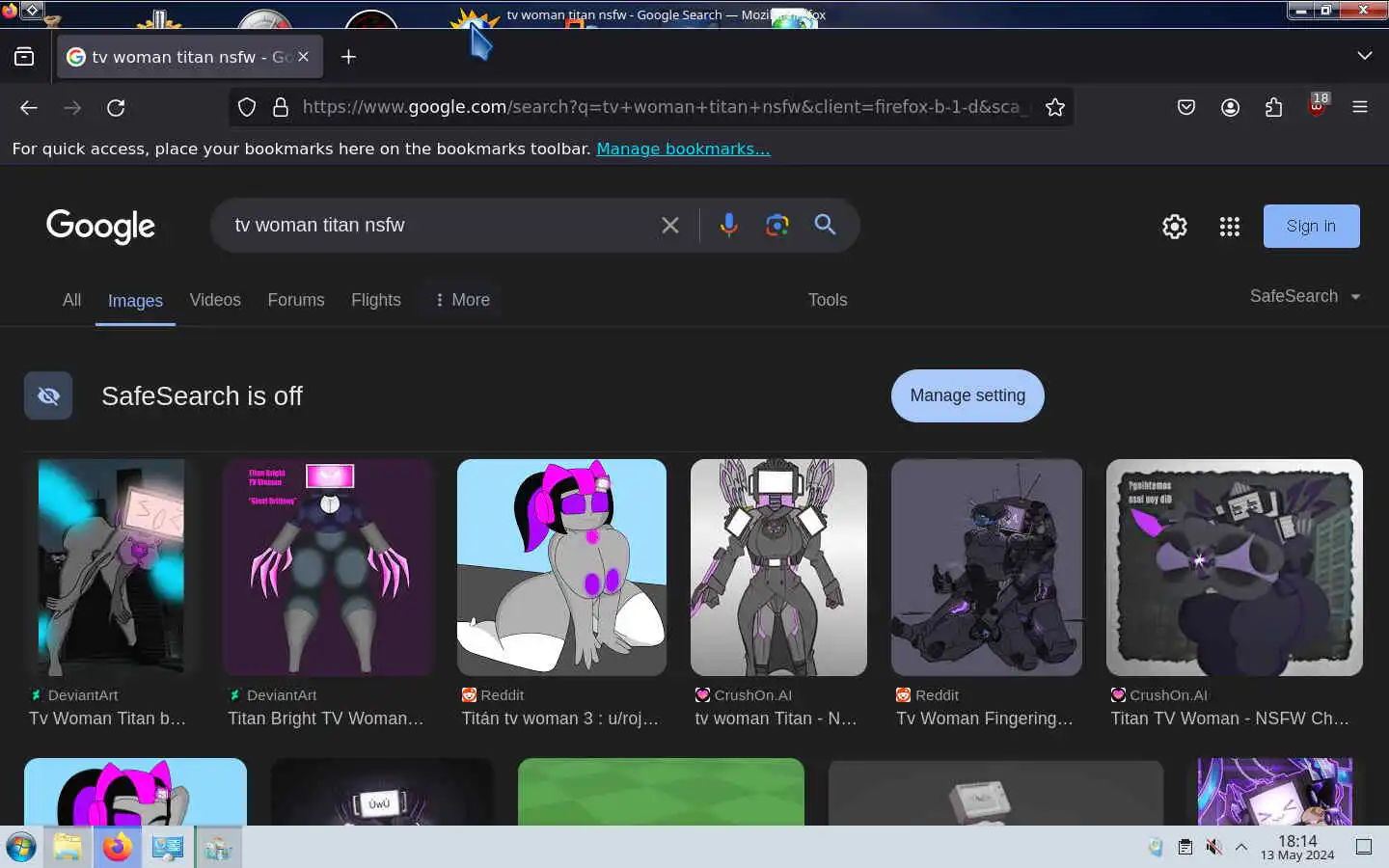Switch to the Forums tab
This screenshot has height=868, width=1389.
296,300
